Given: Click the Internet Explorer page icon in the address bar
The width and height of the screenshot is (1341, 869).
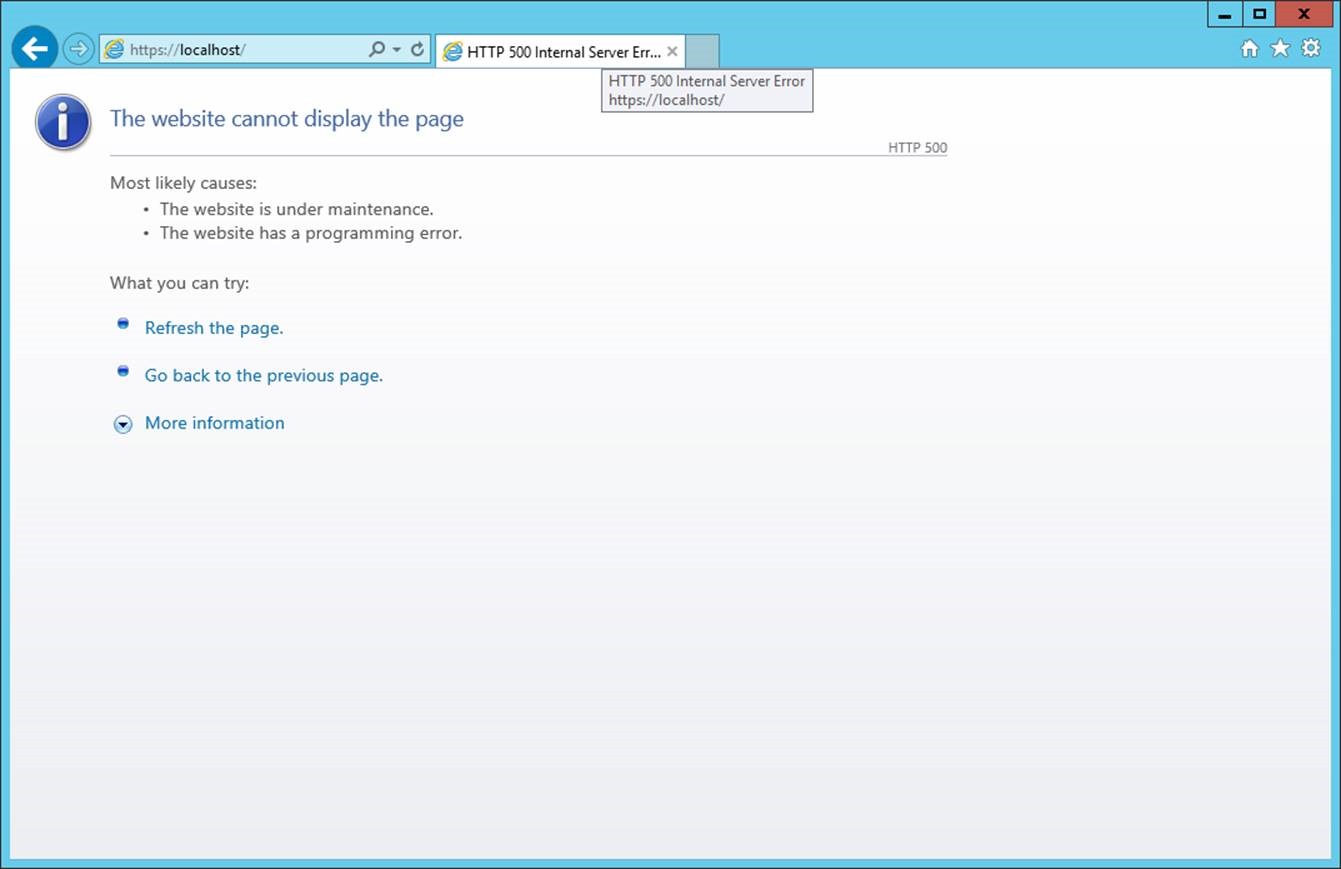Looking at the screenshot, I should pyautogui.click(x=114, y=49).
